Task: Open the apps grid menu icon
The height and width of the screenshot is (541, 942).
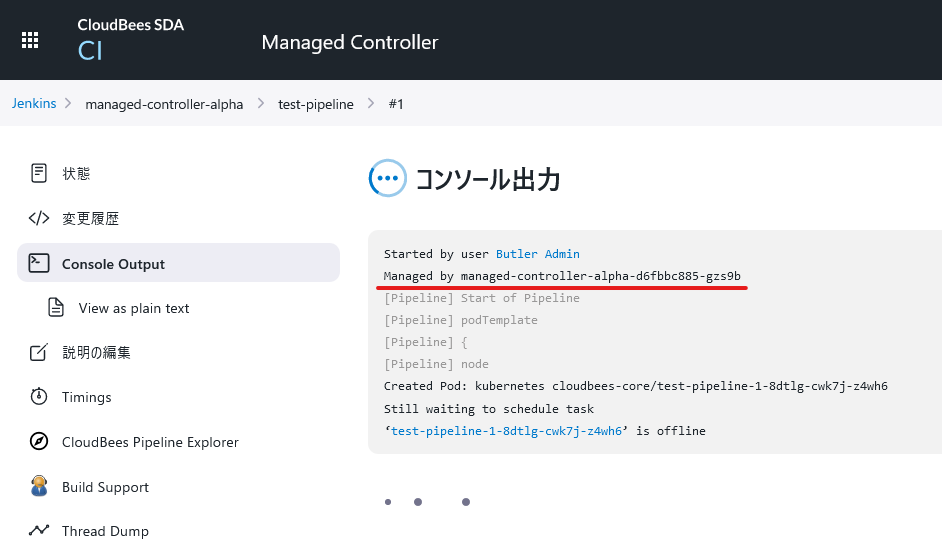Action: 30,40
